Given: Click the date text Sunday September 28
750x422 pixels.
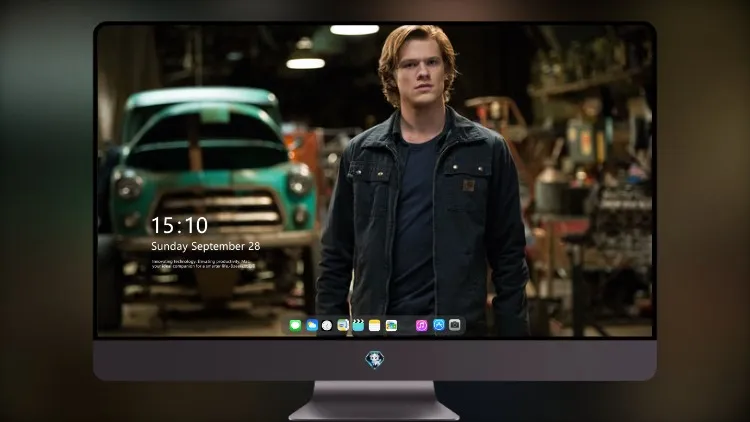Looking at the screenshot, I should tap(206, 246).
